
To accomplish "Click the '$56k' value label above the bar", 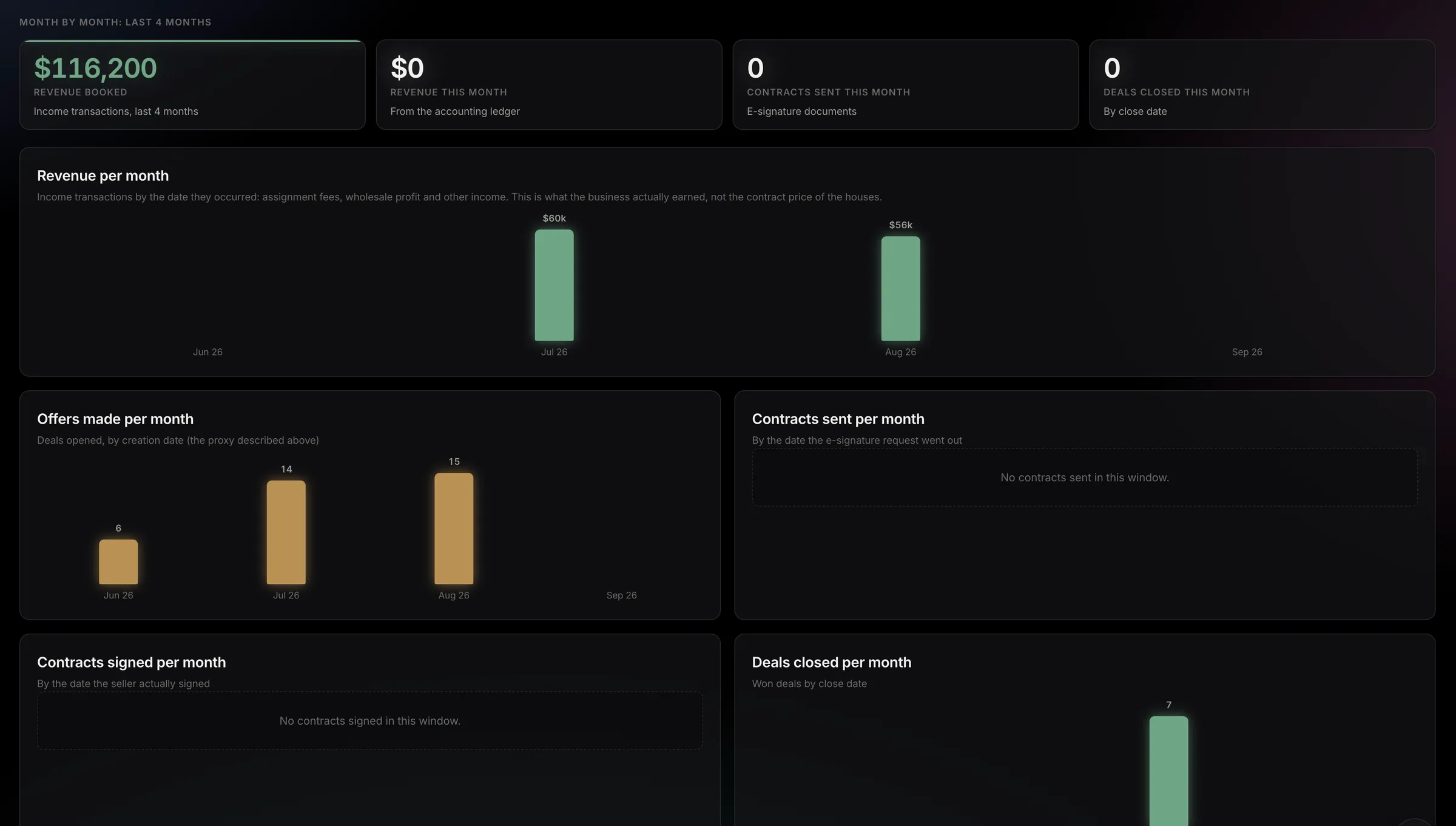I will 901,225.
